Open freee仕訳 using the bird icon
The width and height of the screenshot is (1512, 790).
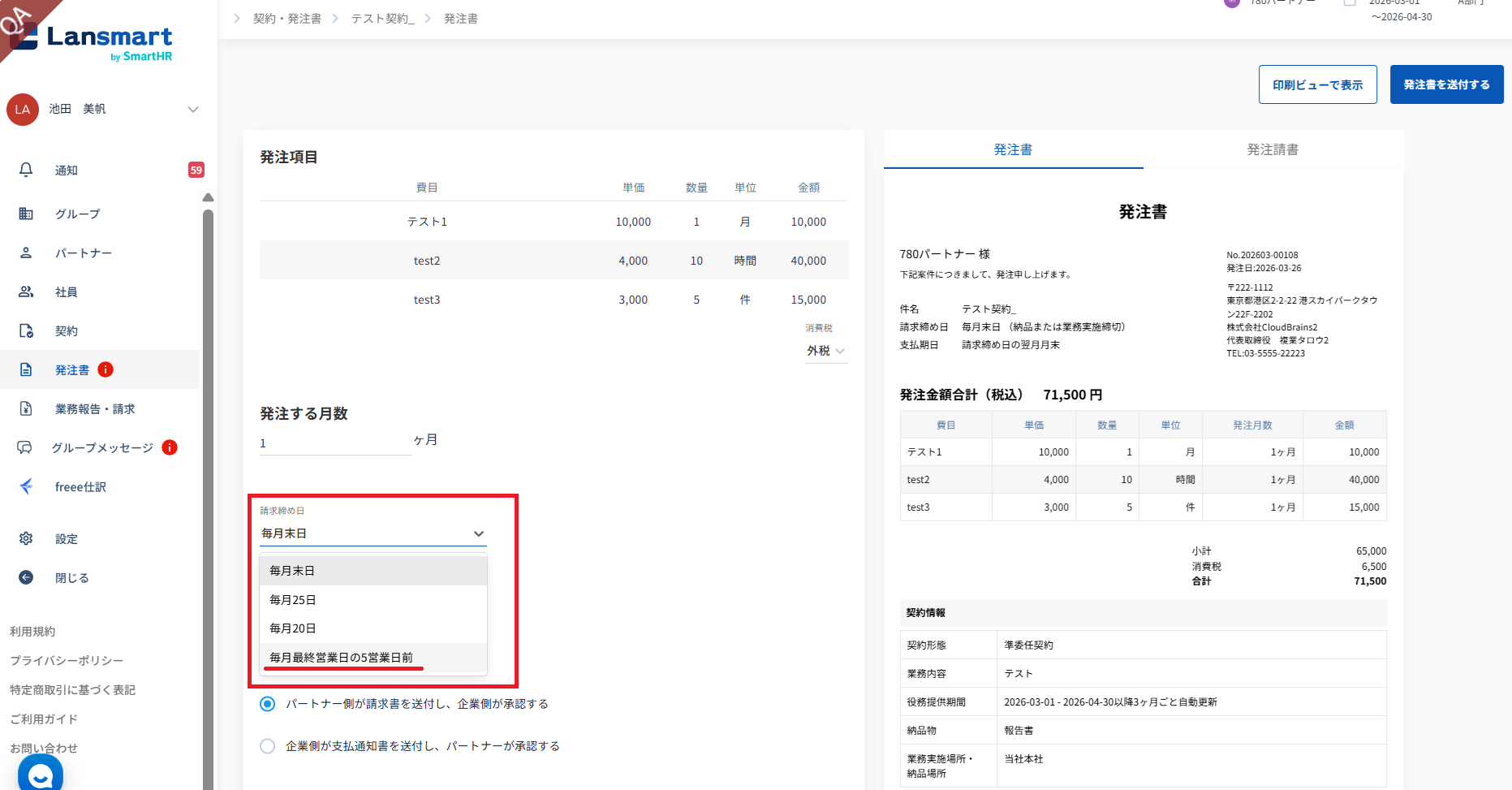pos(26,486)
